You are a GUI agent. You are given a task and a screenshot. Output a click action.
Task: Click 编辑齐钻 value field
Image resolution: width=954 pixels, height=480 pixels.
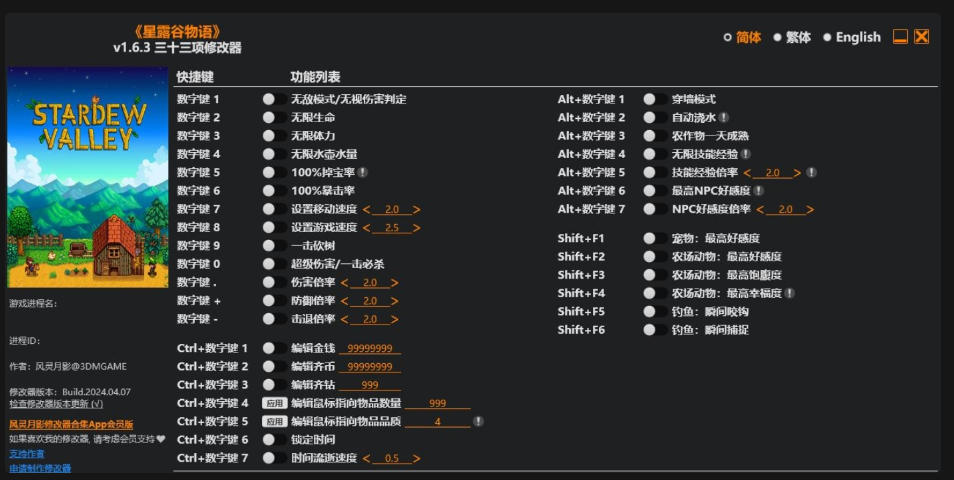pyautogui.click(x=370, y=385)
